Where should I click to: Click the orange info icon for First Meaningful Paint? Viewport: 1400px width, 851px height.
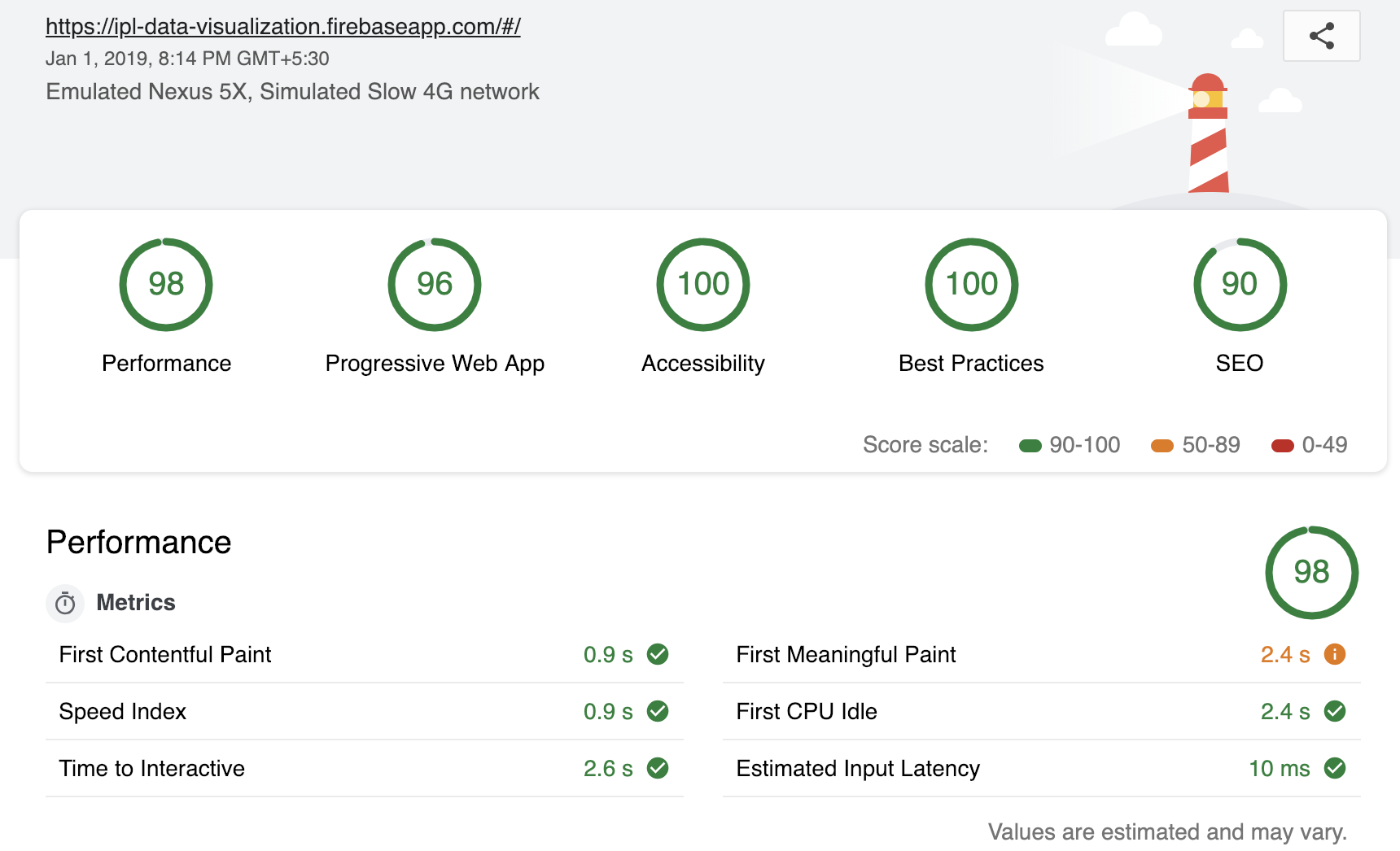point(1335,654)
